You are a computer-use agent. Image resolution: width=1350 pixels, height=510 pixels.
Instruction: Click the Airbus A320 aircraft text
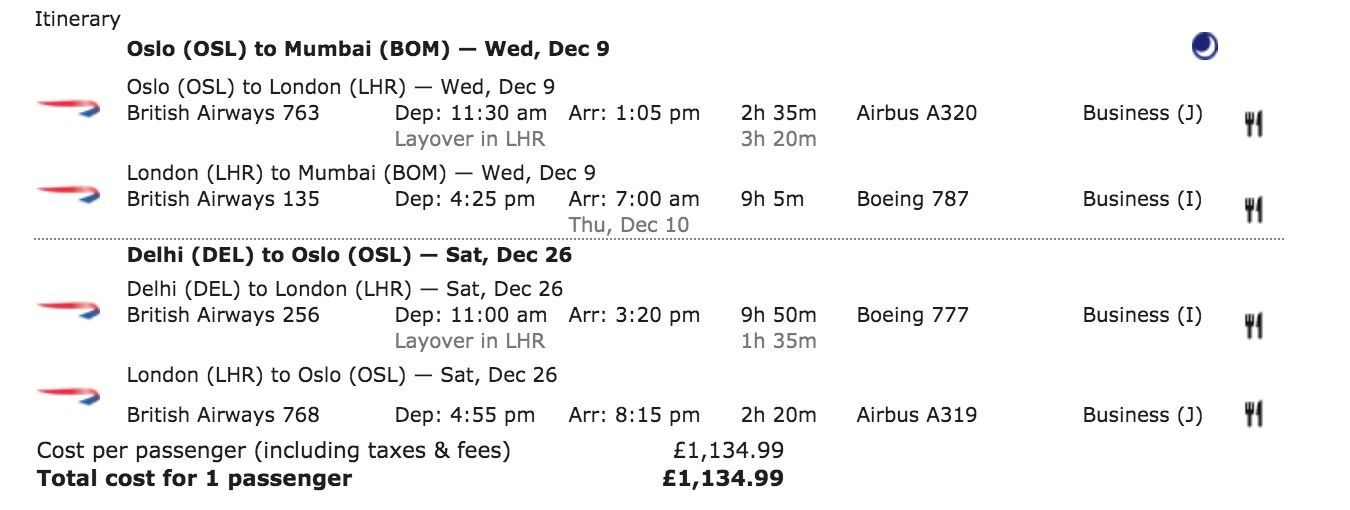(917, 113)
